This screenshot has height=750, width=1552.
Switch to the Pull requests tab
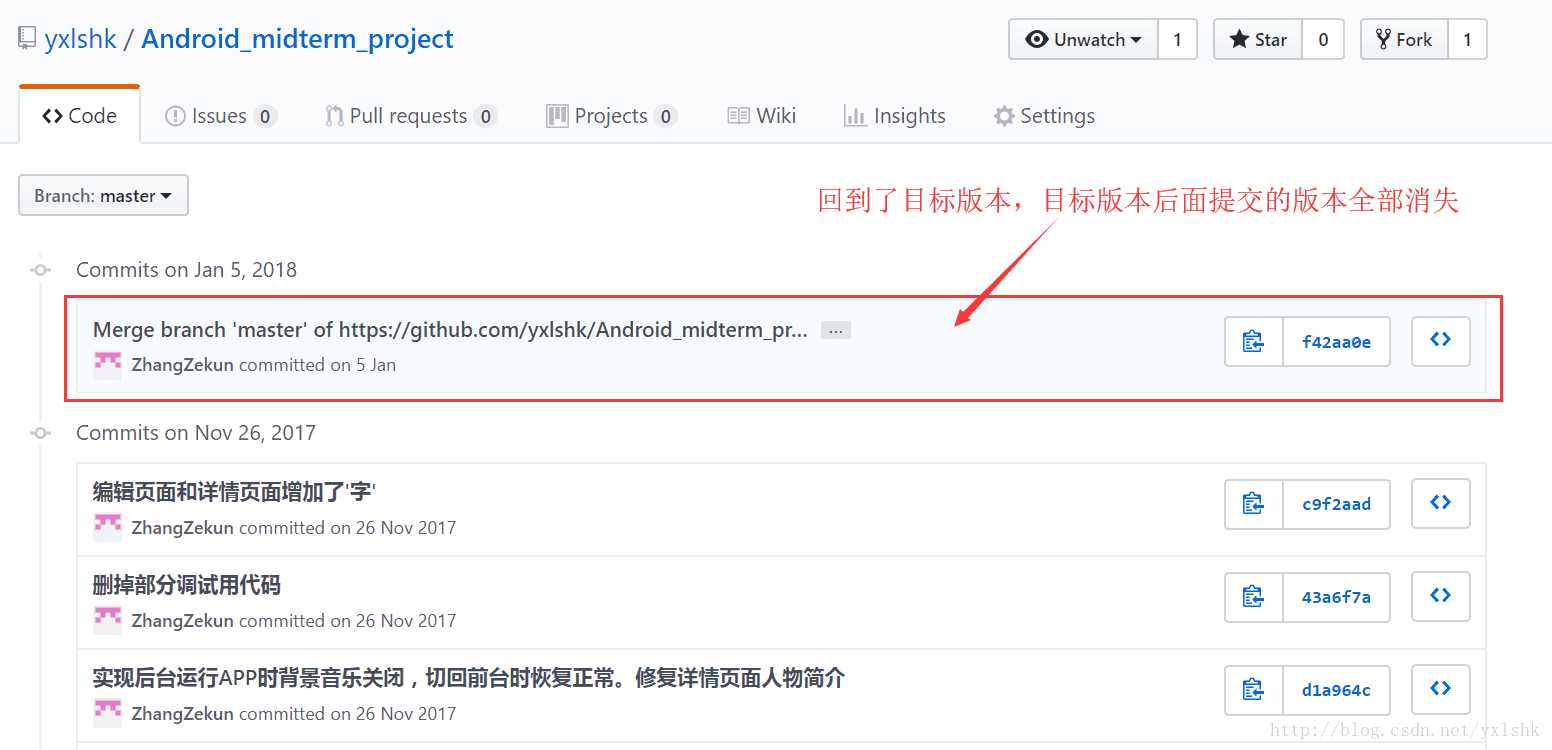[x=411, y=116]
